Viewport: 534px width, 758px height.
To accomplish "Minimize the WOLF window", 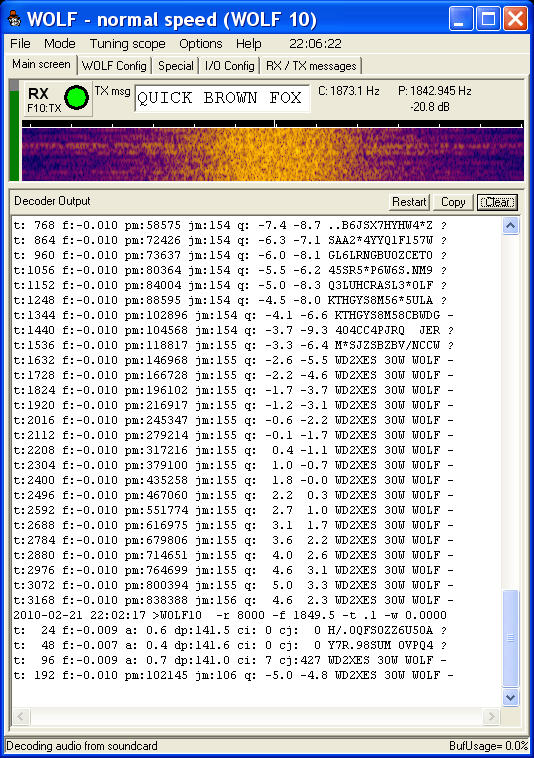I will click(461, 19).
